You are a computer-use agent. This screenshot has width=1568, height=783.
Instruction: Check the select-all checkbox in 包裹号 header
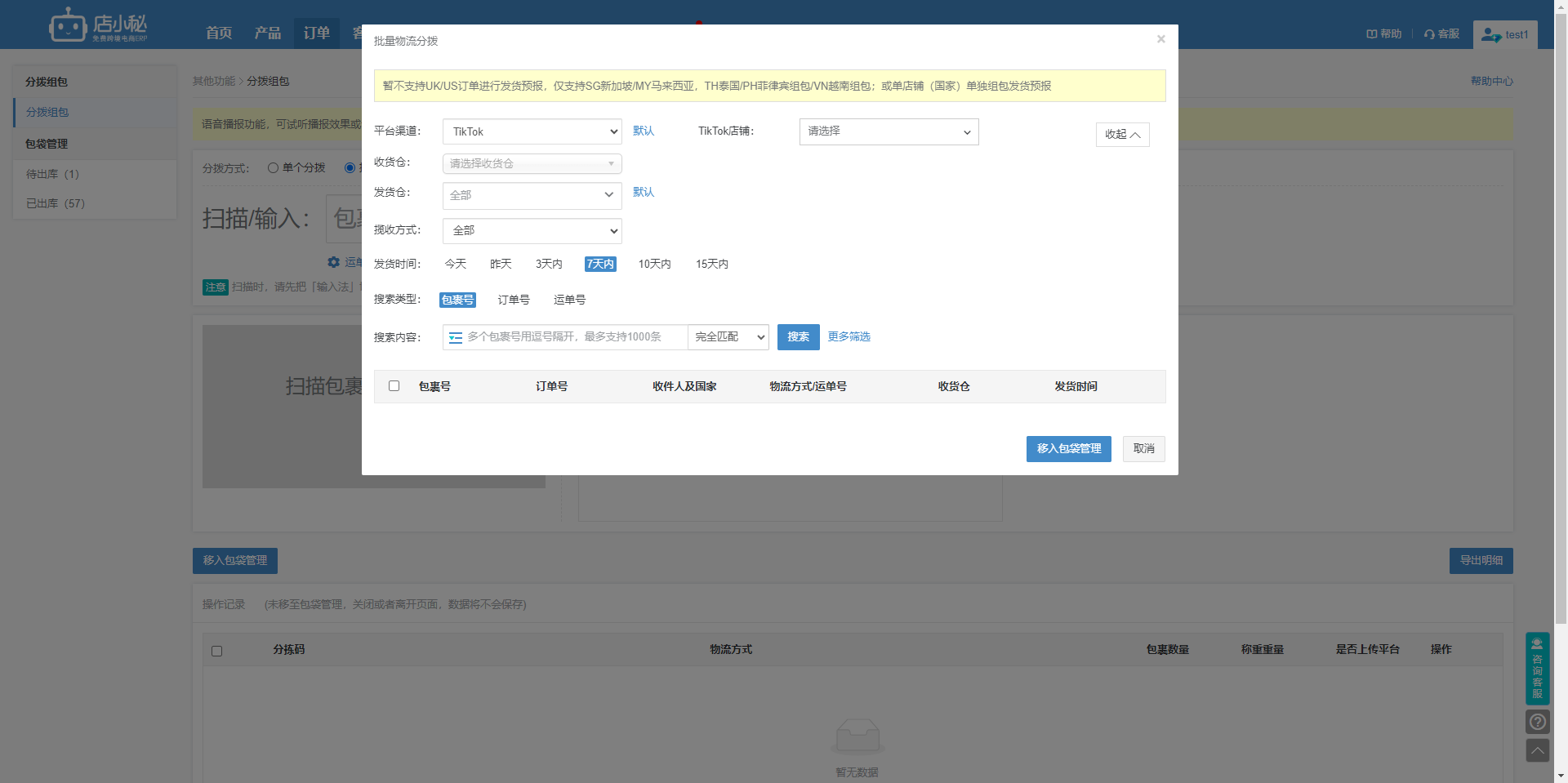pos(394,386)
